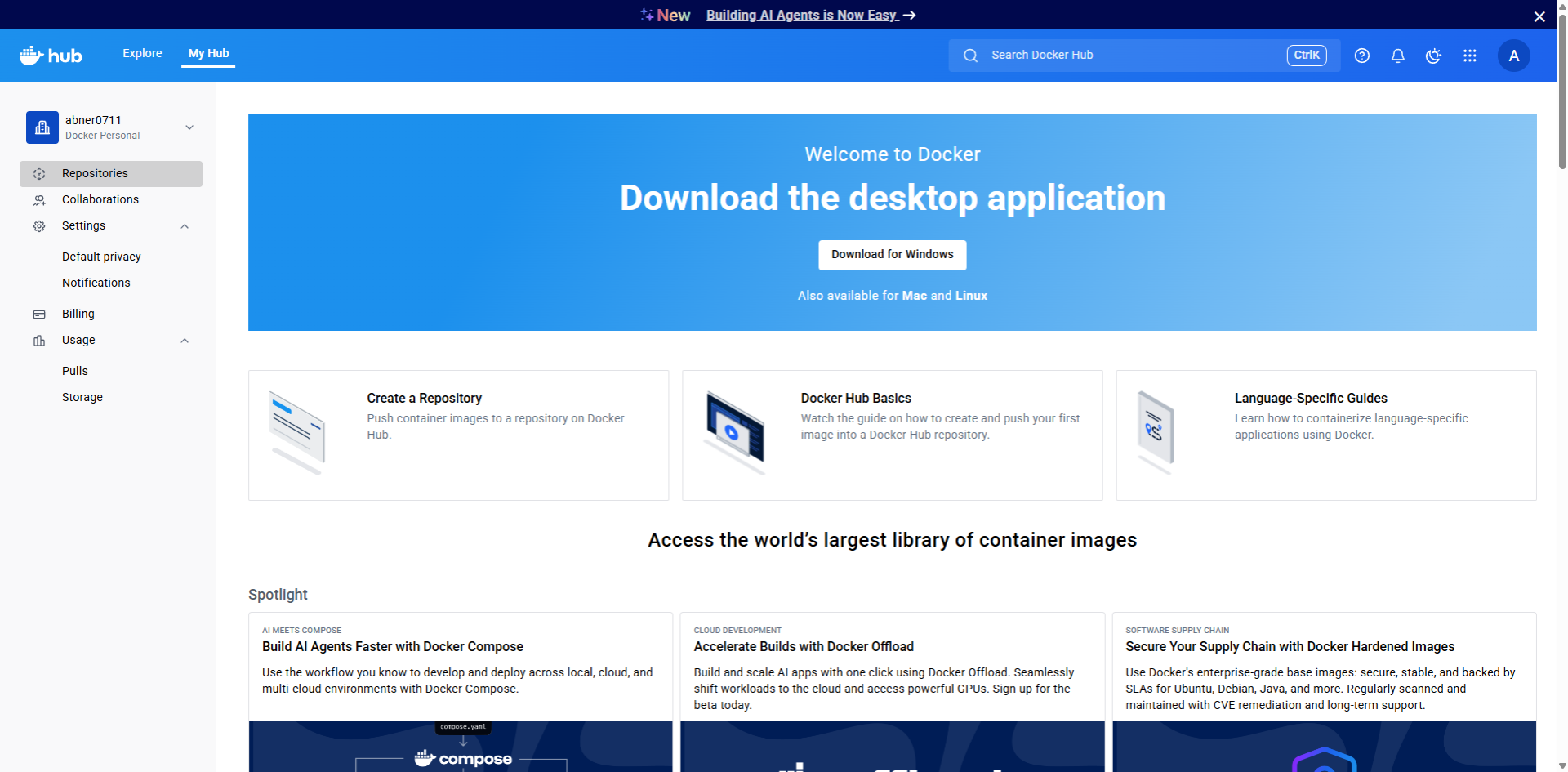
Task: Toggle the dark mode theme icon
Action: (1433, 56)
